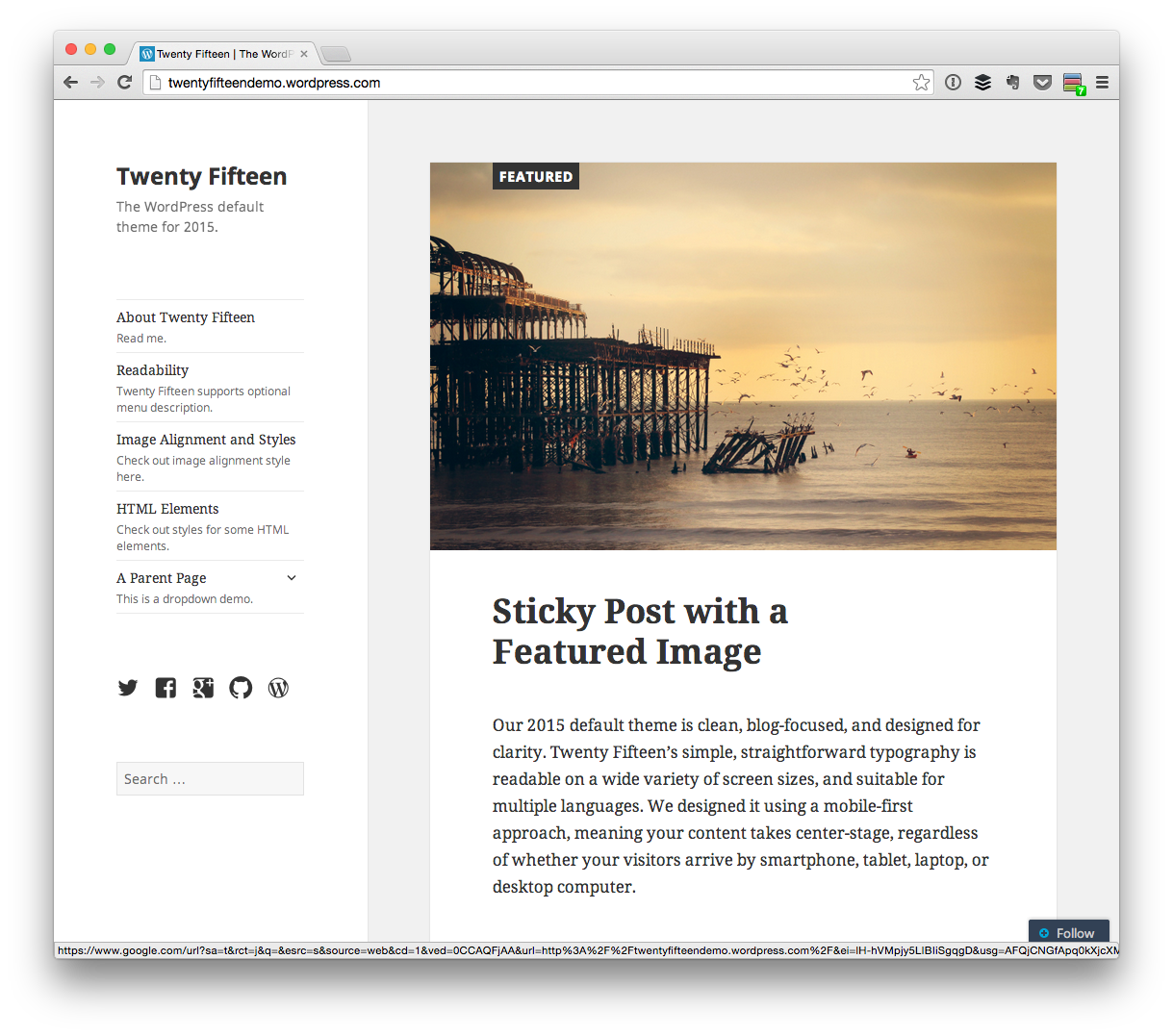Click the page reload icon
The image size is (1173, 1036).
click(124, 83)
